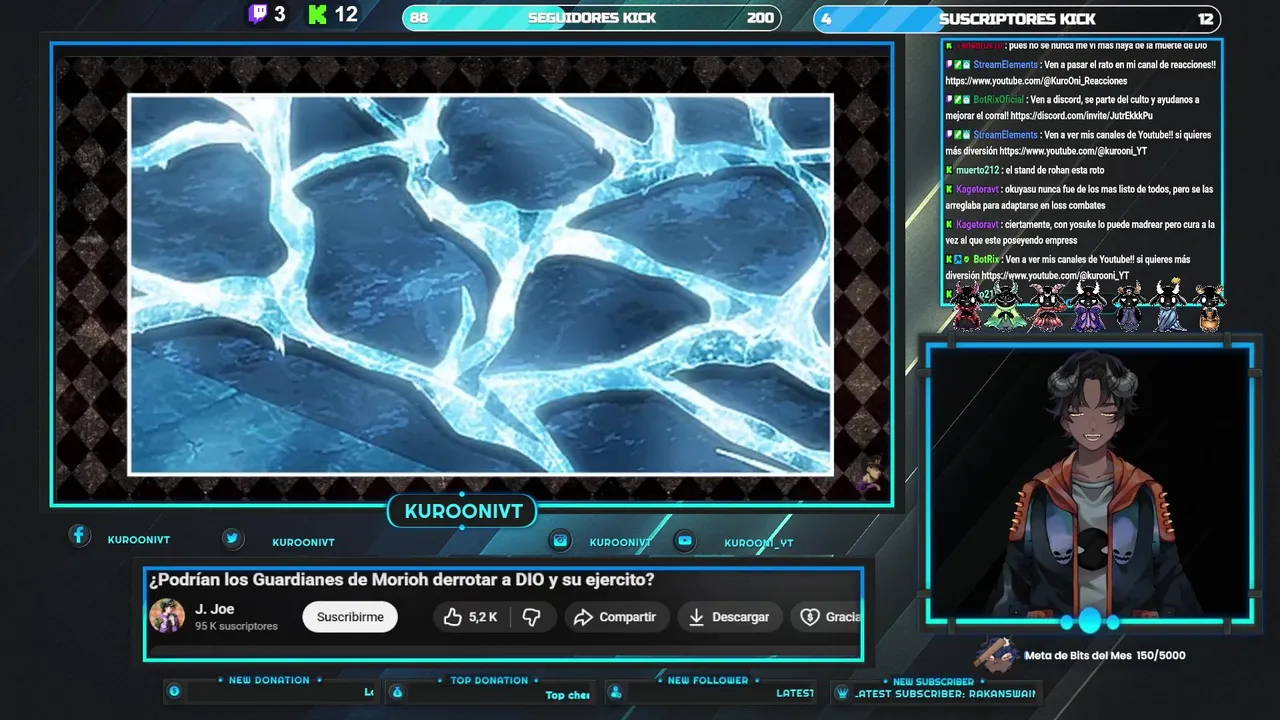Click the glowing slider knob under the avatar cam
The height and width of the screenshot is (720, 1280).
(x=1089, y=621)
